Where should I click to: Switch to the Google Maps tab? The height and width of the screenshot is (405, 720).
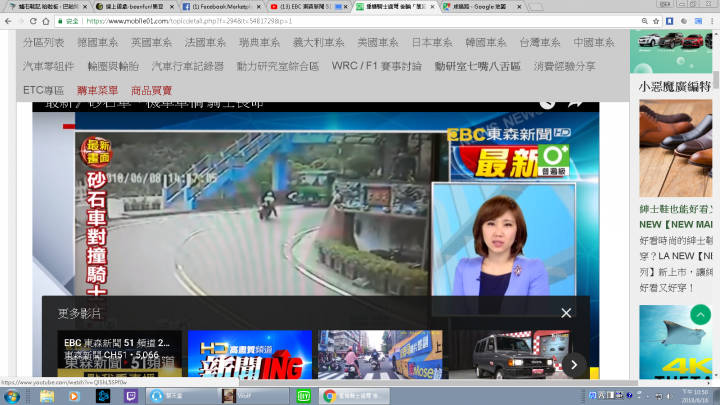click(483, 6)
